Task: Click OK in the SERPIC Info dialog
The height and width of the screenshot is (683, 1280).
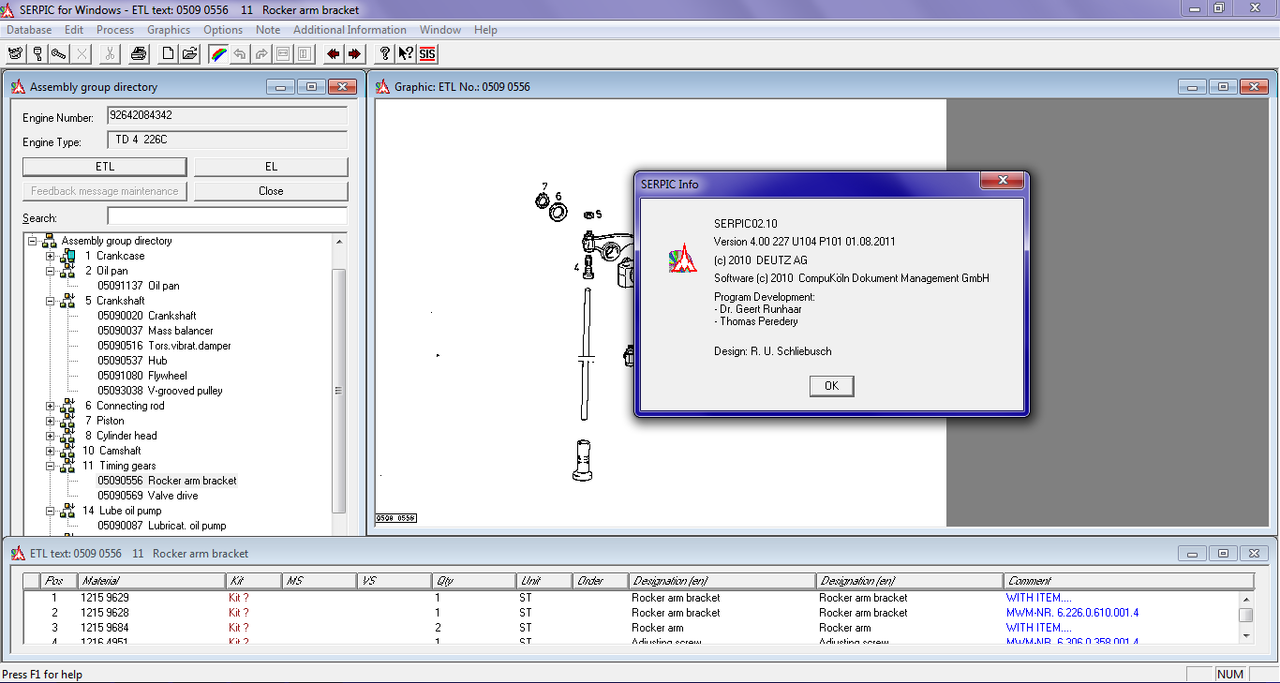Action: [x=832, y=386]
